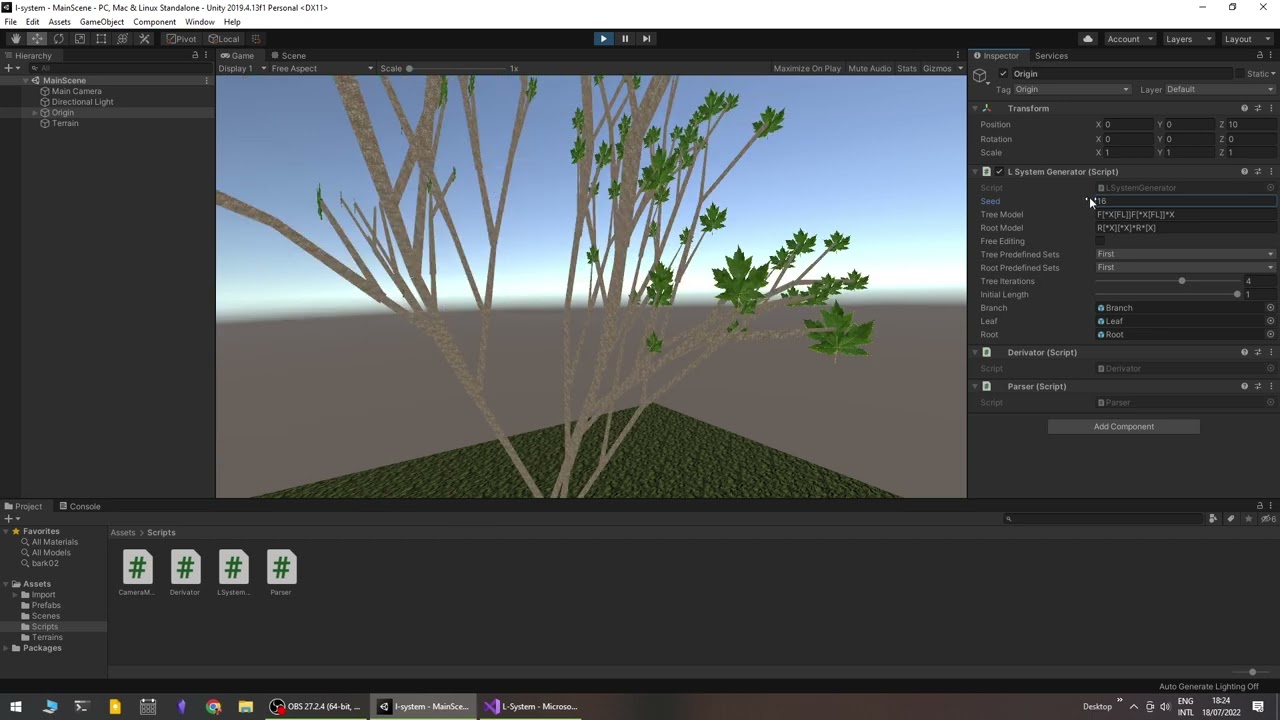Click Add Component button

pyautogui.click(x=1123, y=427)
